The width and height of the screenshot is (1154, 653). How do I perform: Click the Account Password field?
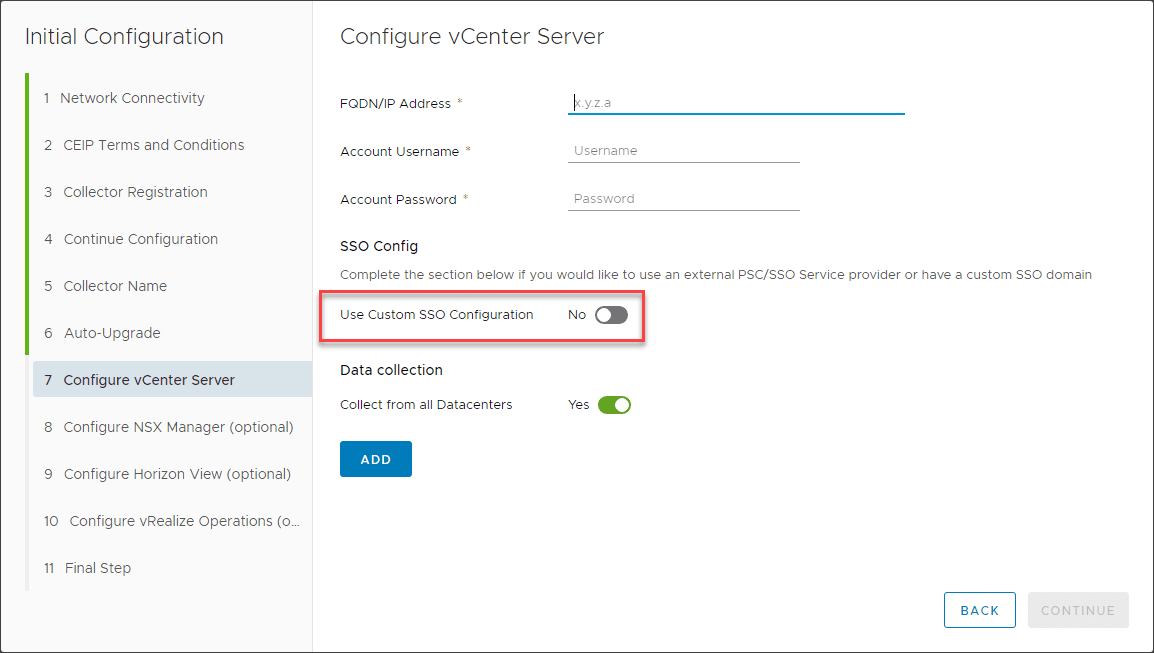pyautogui.click(x=683, y=198)
